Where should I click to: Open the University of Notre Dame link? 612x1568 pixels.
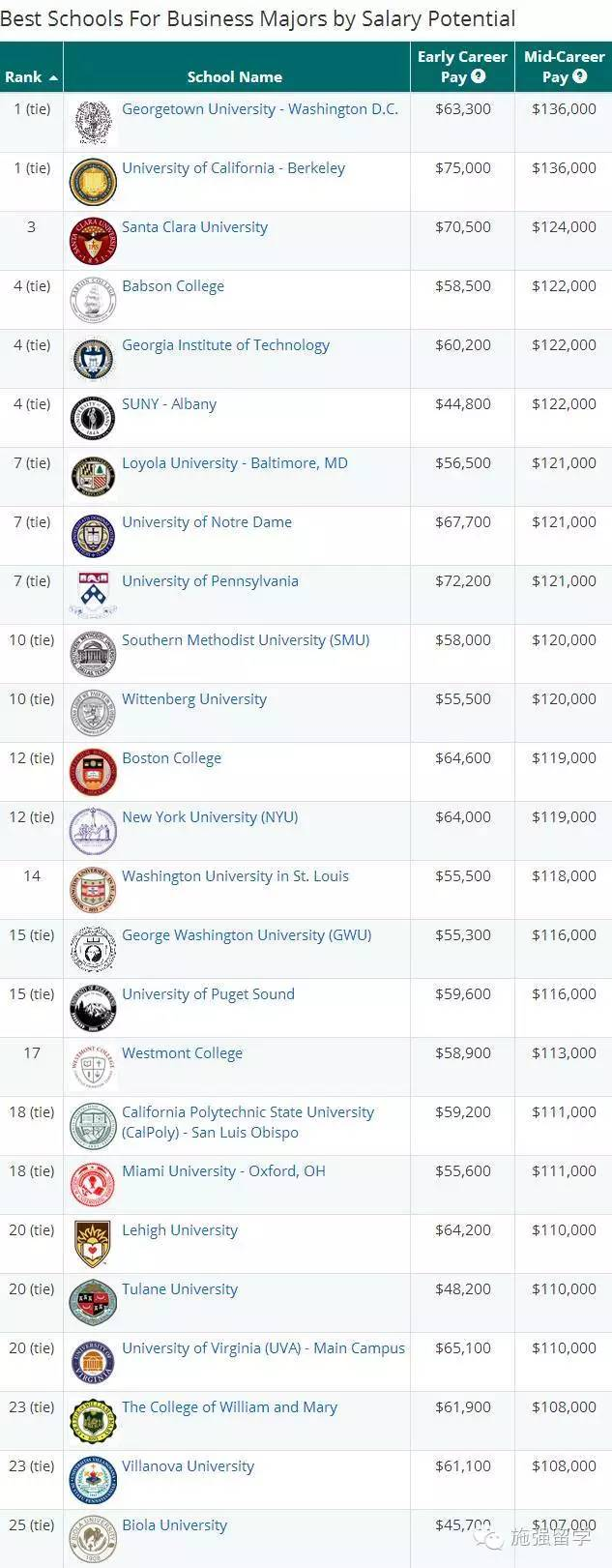(x=207, y=522)
